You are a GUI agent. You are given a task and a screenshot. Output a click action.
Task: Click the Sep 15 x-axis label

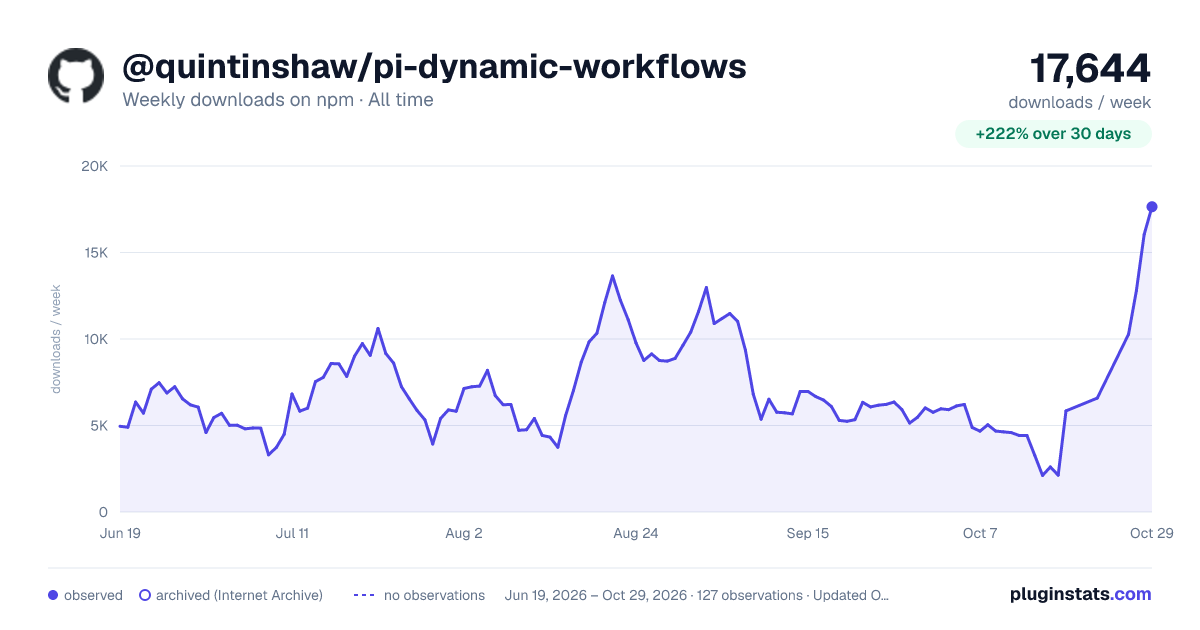[808, 533]
